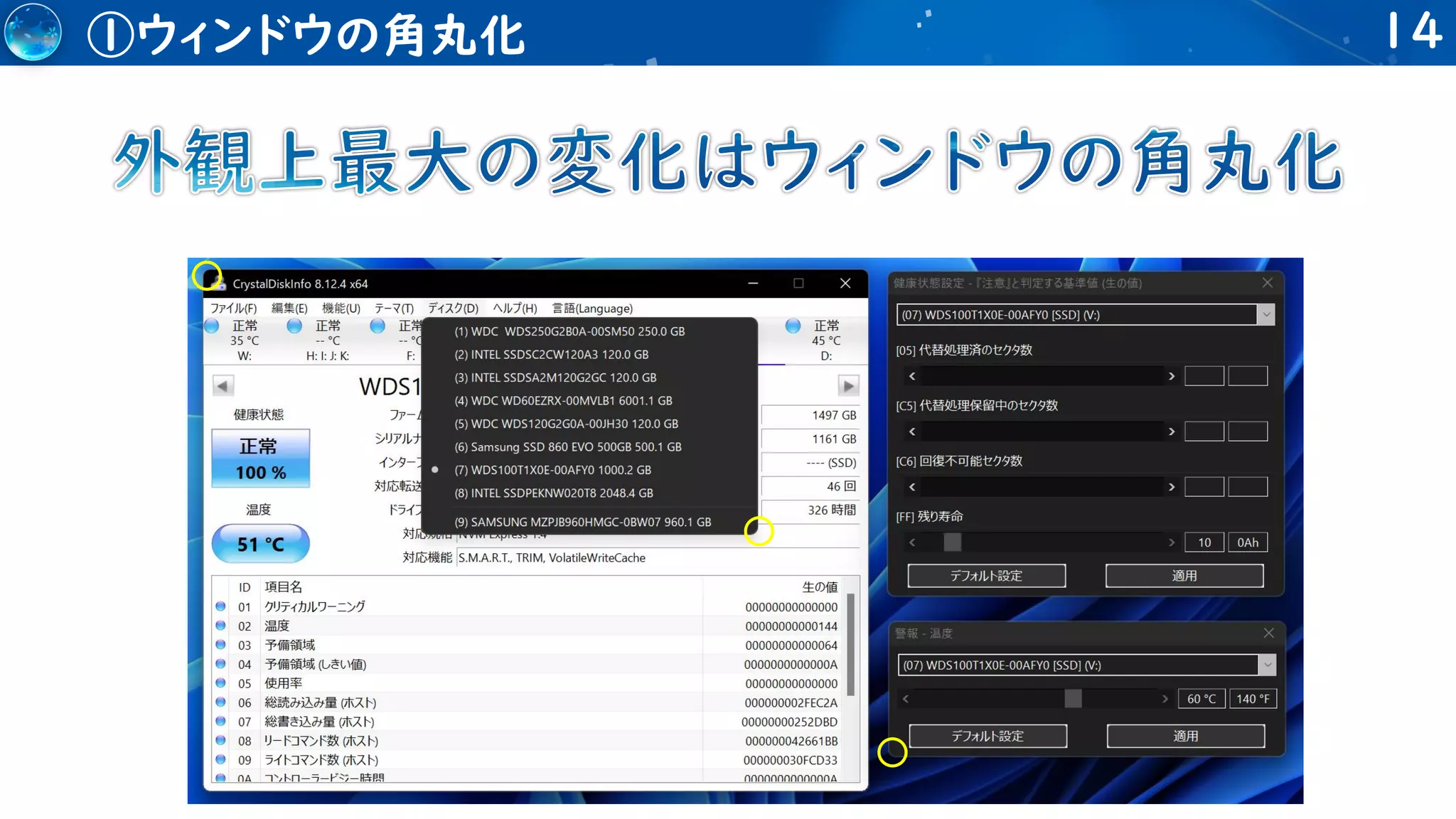The image size is (1456, 819).
Task: Open the 言語(Language) menu
Action: point(592,309)
